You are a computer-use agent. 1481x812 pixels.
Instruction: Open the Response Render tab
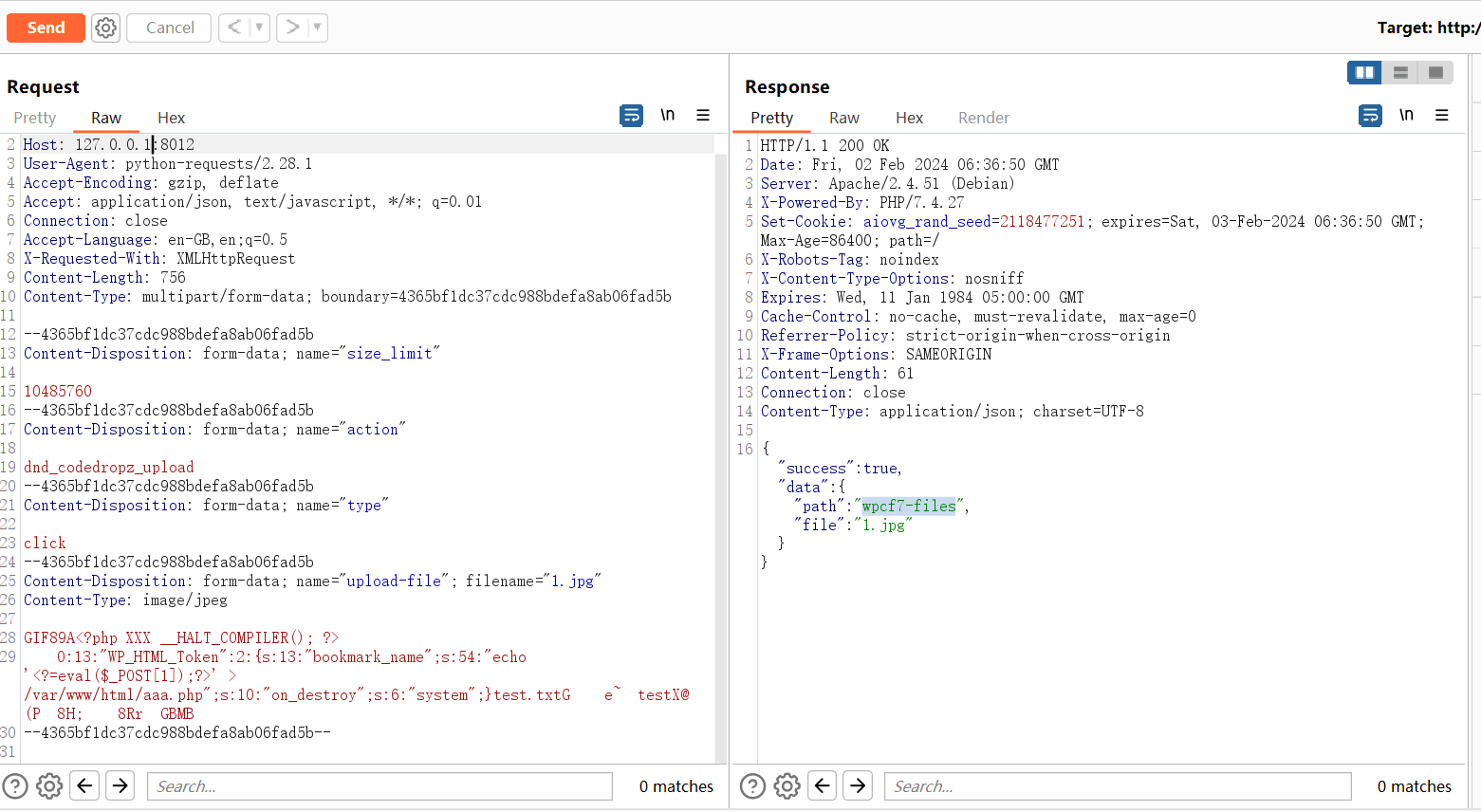tap(984, 118)
